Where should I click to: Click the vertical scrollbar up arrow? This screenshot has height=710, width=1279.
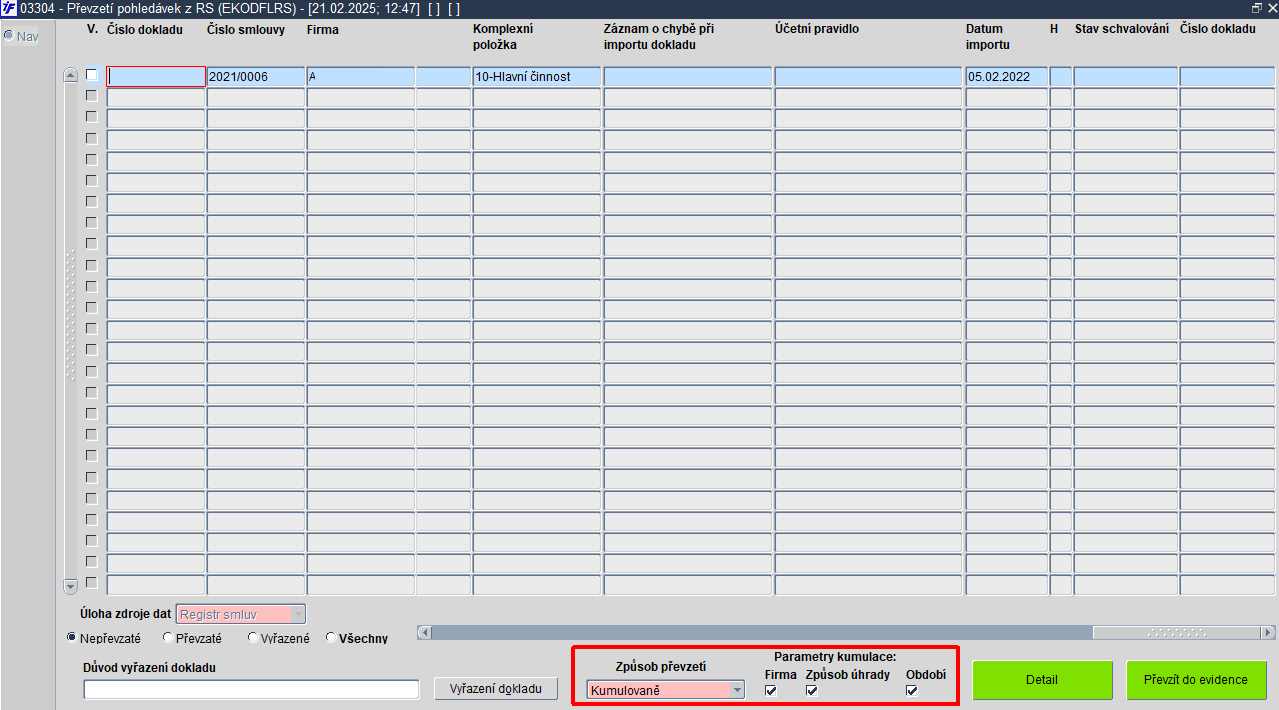[70, 75]
